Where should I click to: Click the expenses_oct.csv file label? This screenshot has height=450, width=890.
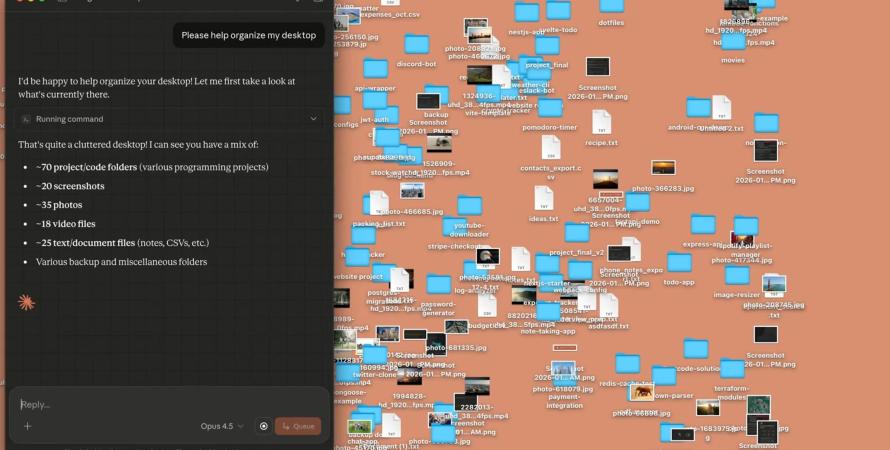tap(391, 15)
